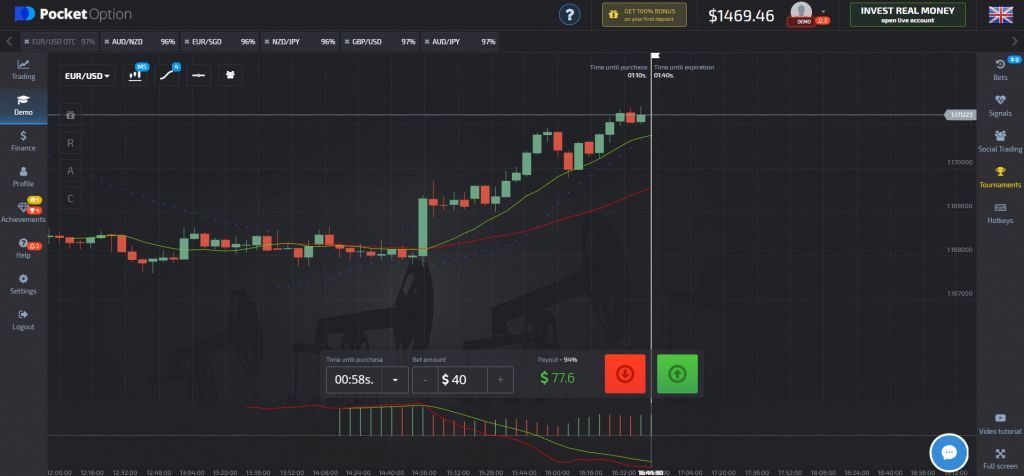The image size is (1024, 476).
Task: Switch to the NZD/JPY asset tab
Action: coord(302,42)
